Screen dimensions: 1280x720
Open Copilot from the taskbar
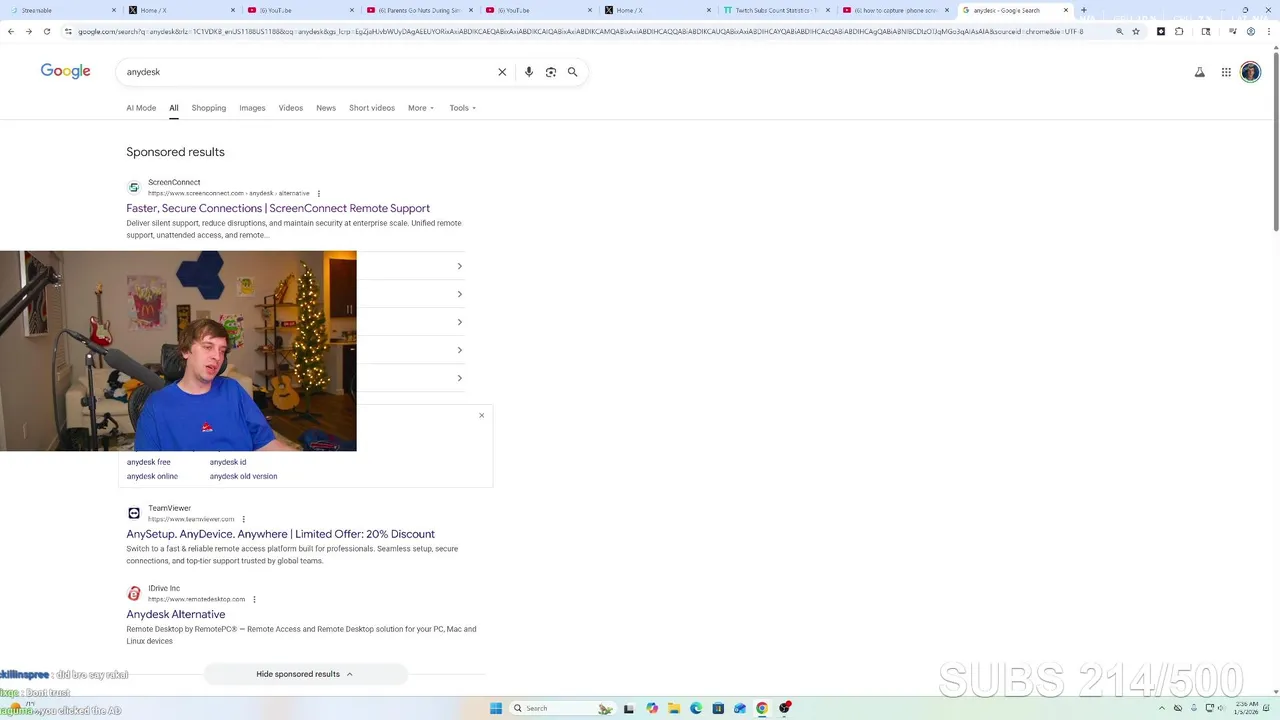(652, 708)
